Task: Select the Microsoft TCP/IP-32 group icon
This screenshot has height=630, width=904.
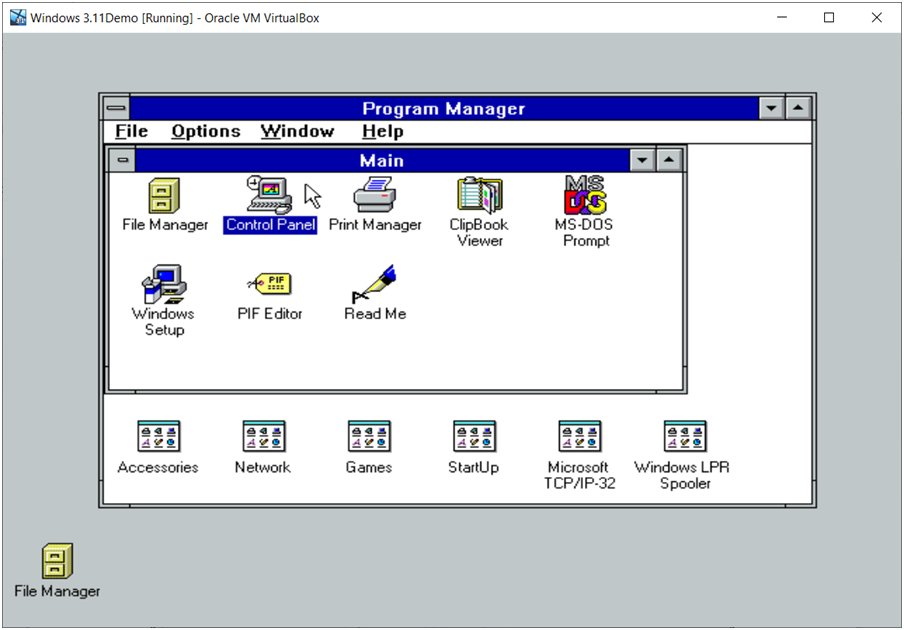Action: [x=579, y=436]
